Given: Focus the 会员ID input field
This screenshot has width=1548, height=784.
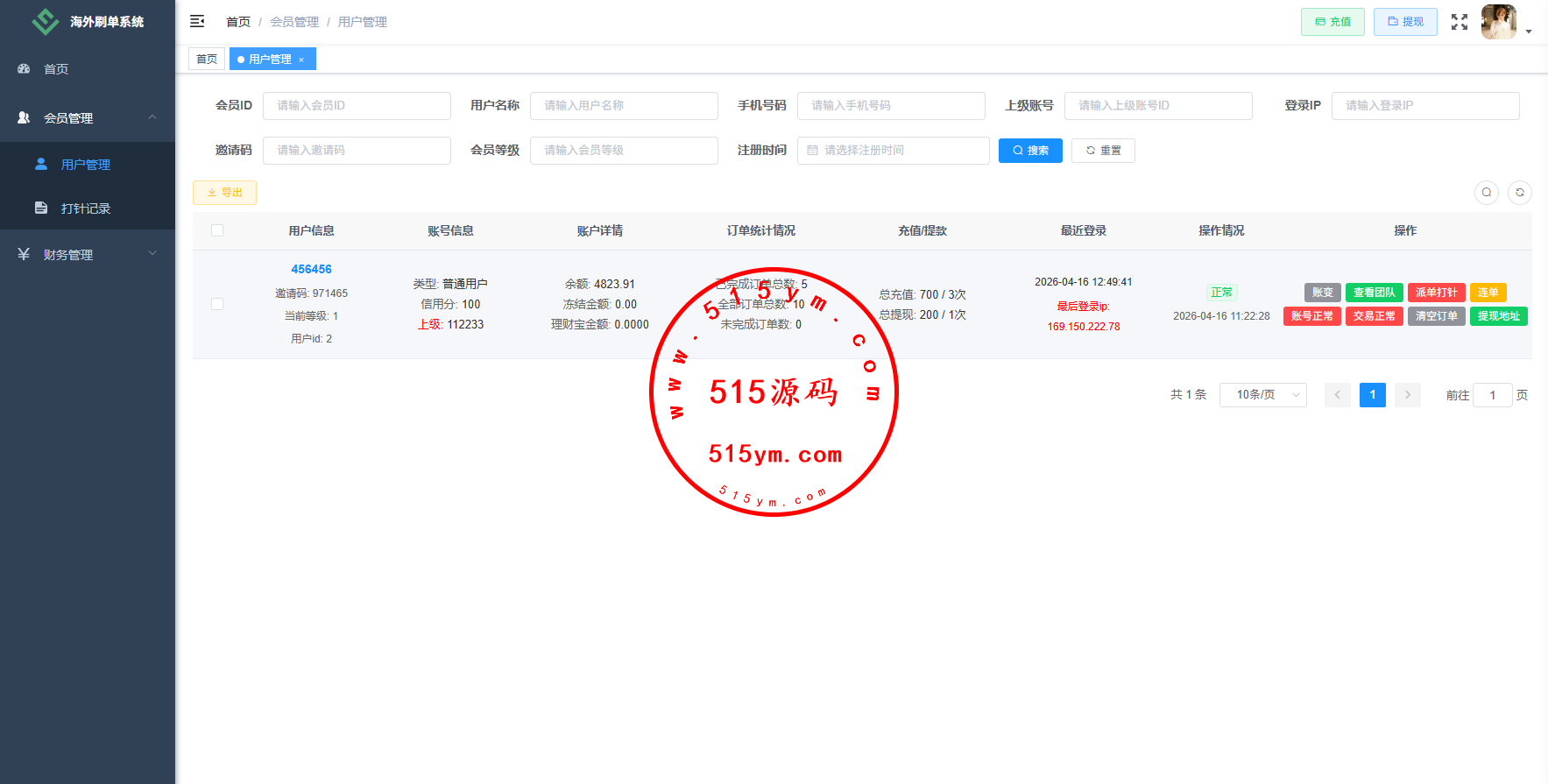Looking at the screenshot, I should point(357,106).
